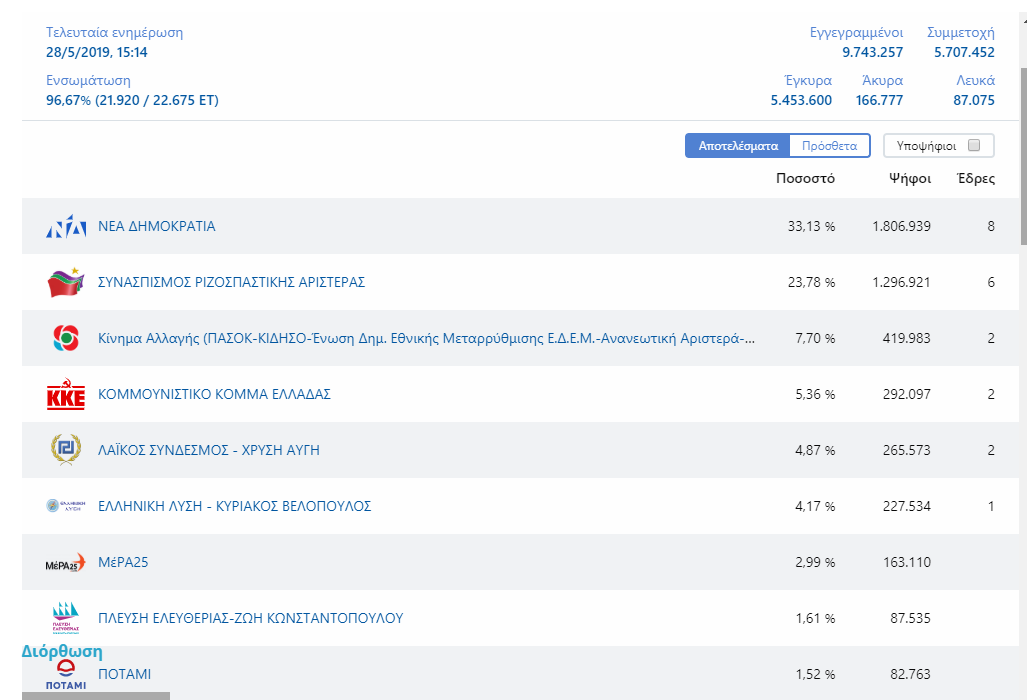
Task: Open ΚΟΜΜΟΥΝΙΣΤΙΚΟ ΚΟΜΜΑ ΕΛΛΑΔΑΣ link
Action: click(x=214, y=394)
